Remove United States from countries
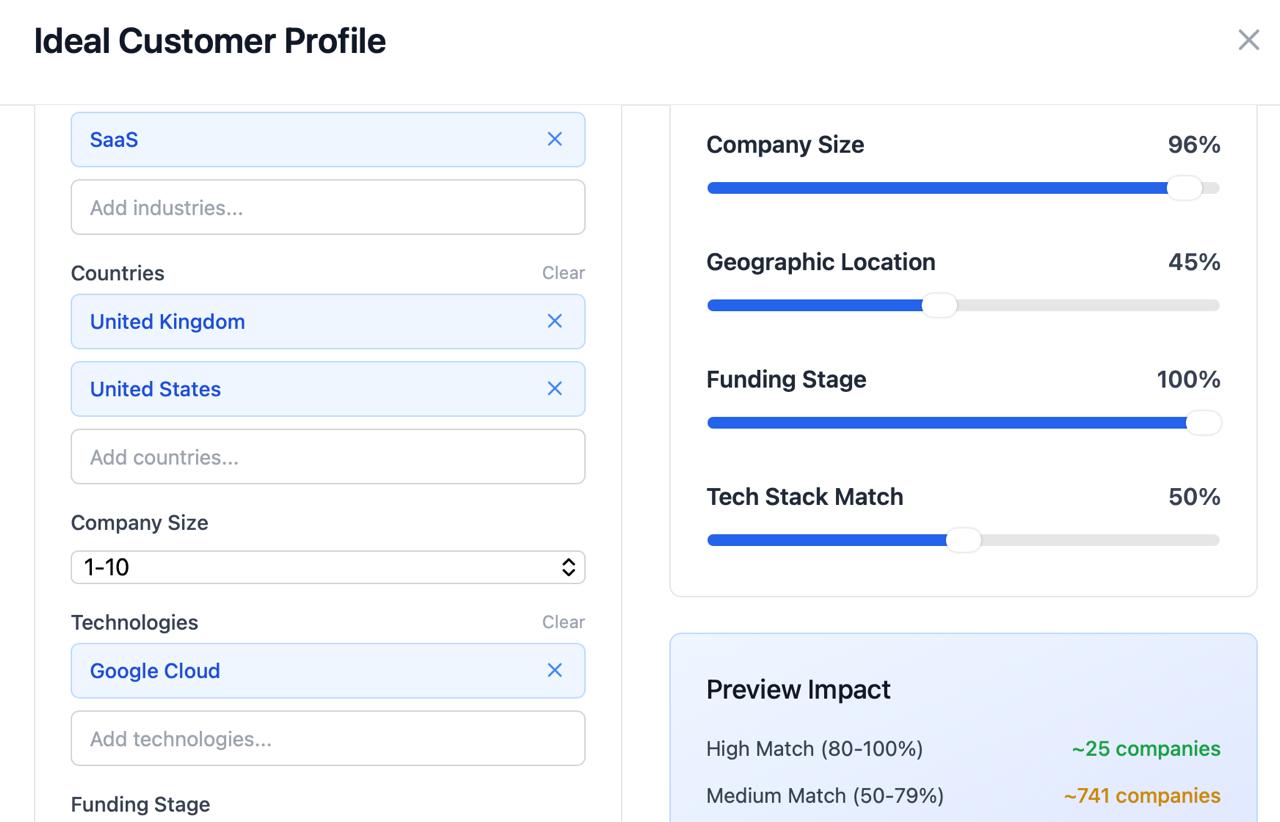Screen dimensions: 1280x822 tap(555, 388)
